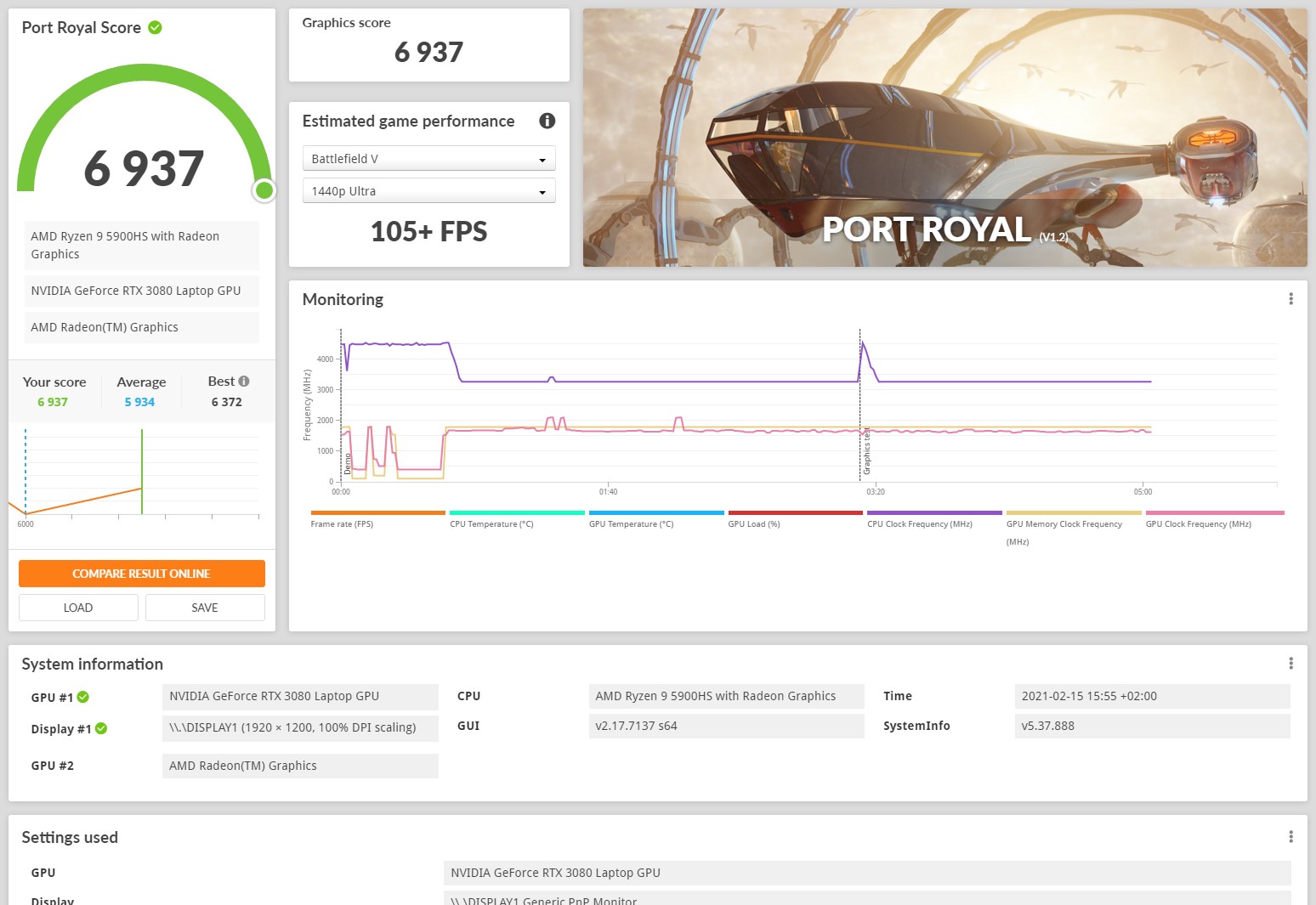The width and height of the screenshot is (1316, 905).
Task: Click the Best score value 6 372
Action: pos(227,403)
